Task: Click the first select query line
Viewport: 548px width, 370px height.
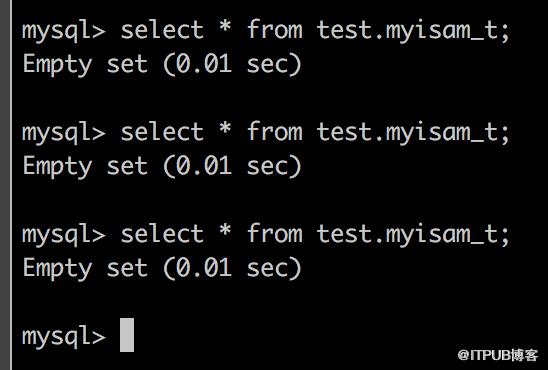Action: 266,31
